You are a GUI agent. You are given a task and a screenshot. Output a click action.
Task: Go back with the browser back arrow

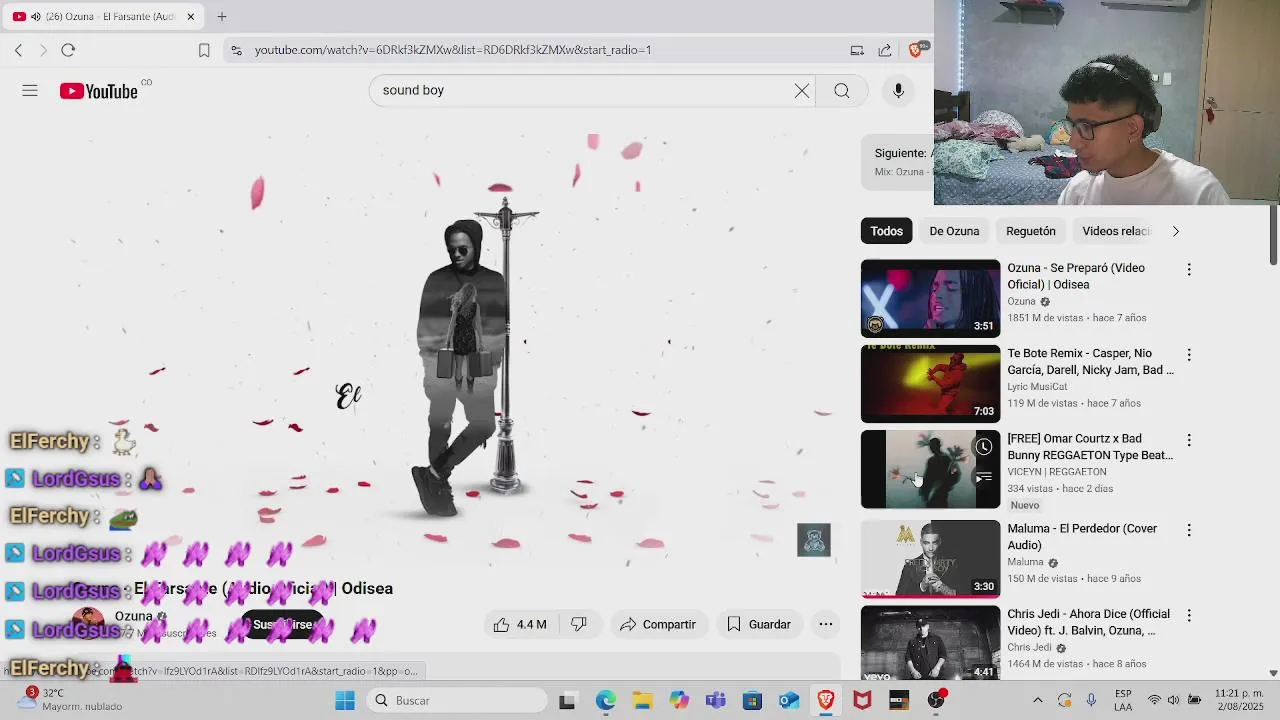click(18, 50)
